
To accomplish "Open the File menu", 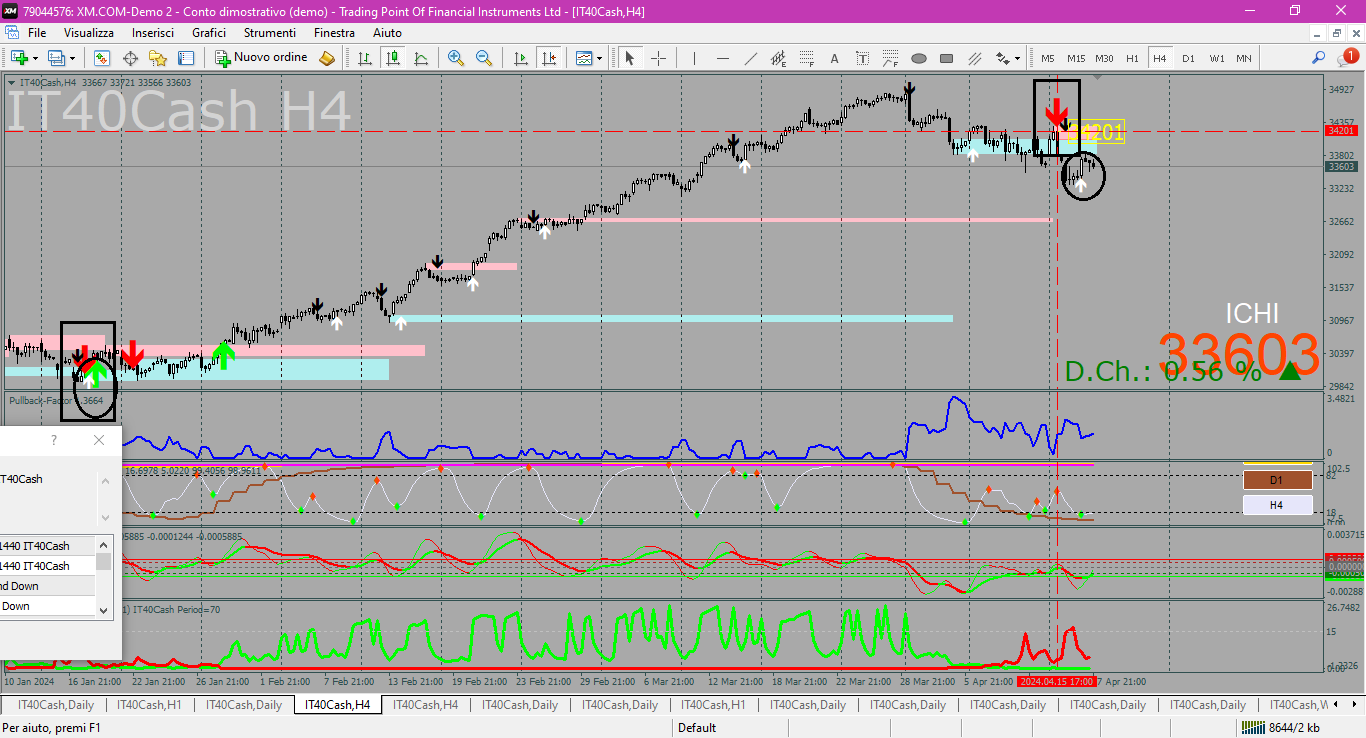I will tap(37, 33).
